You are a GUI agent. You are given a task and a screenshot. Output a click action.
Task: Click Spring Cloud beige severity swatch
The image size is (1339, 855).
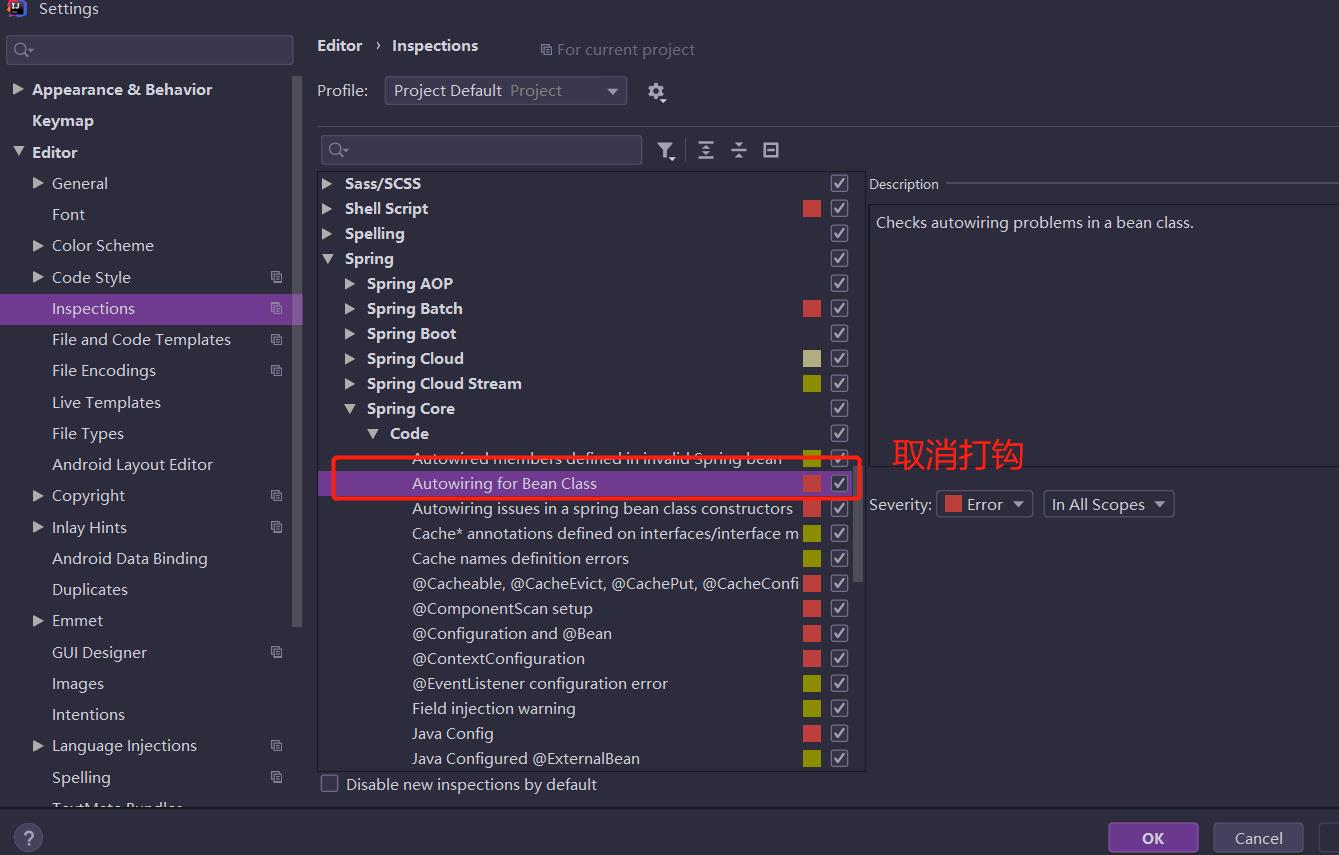point(812,358)
